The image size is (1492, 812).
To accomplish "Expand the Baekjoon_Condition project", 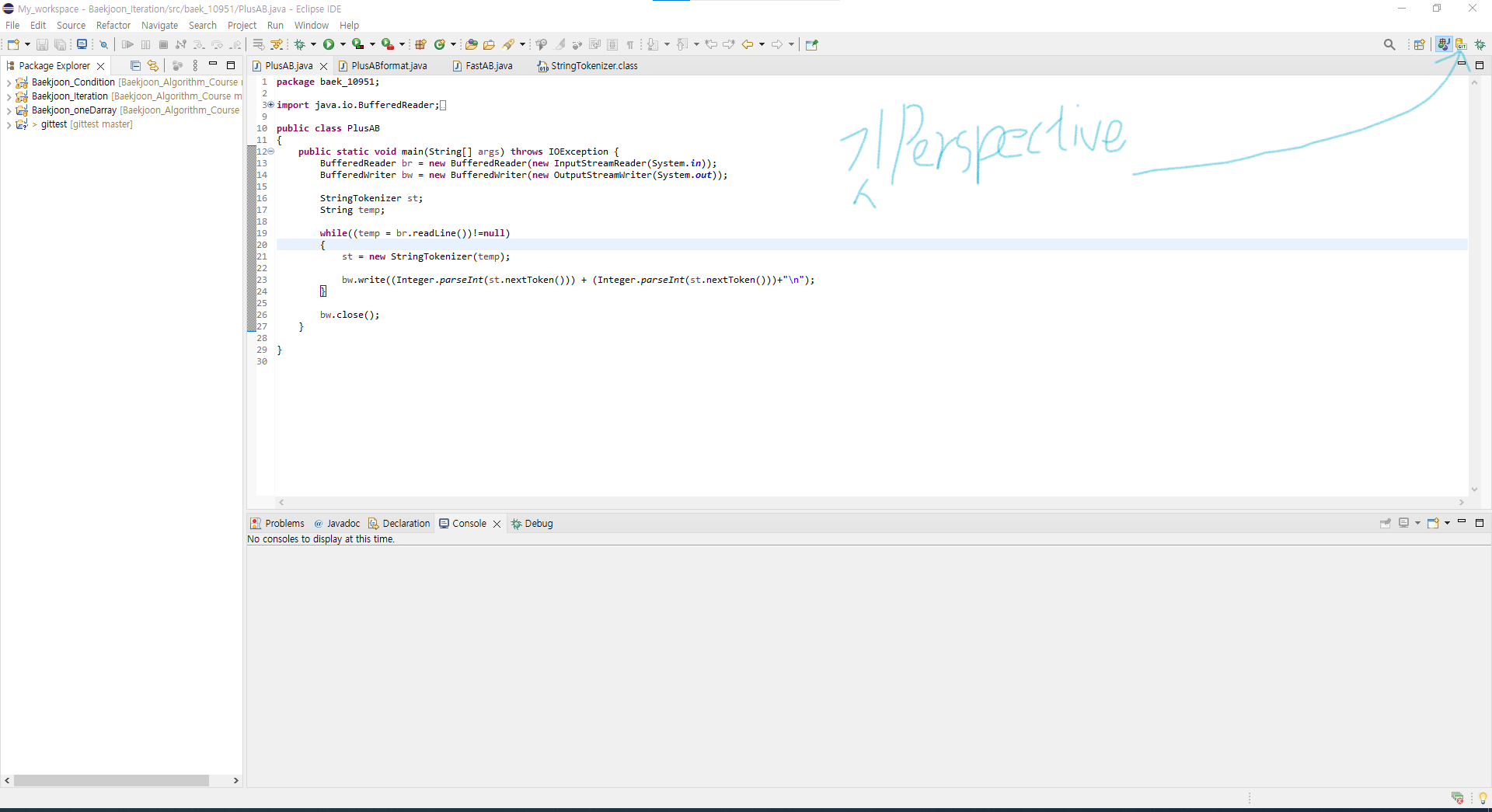I will (8, 82).
